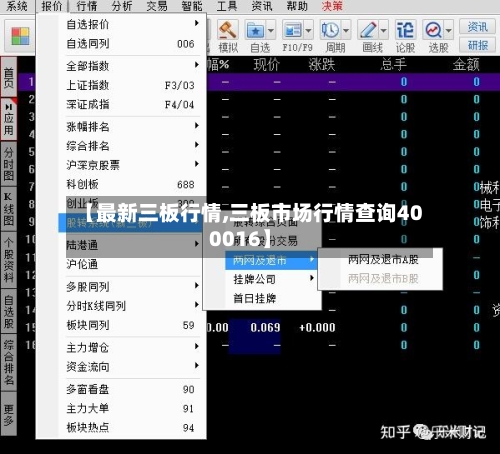The image size is (500, 454).
Task: Expand the 画线 dropdown arrow
Action: 384,31
